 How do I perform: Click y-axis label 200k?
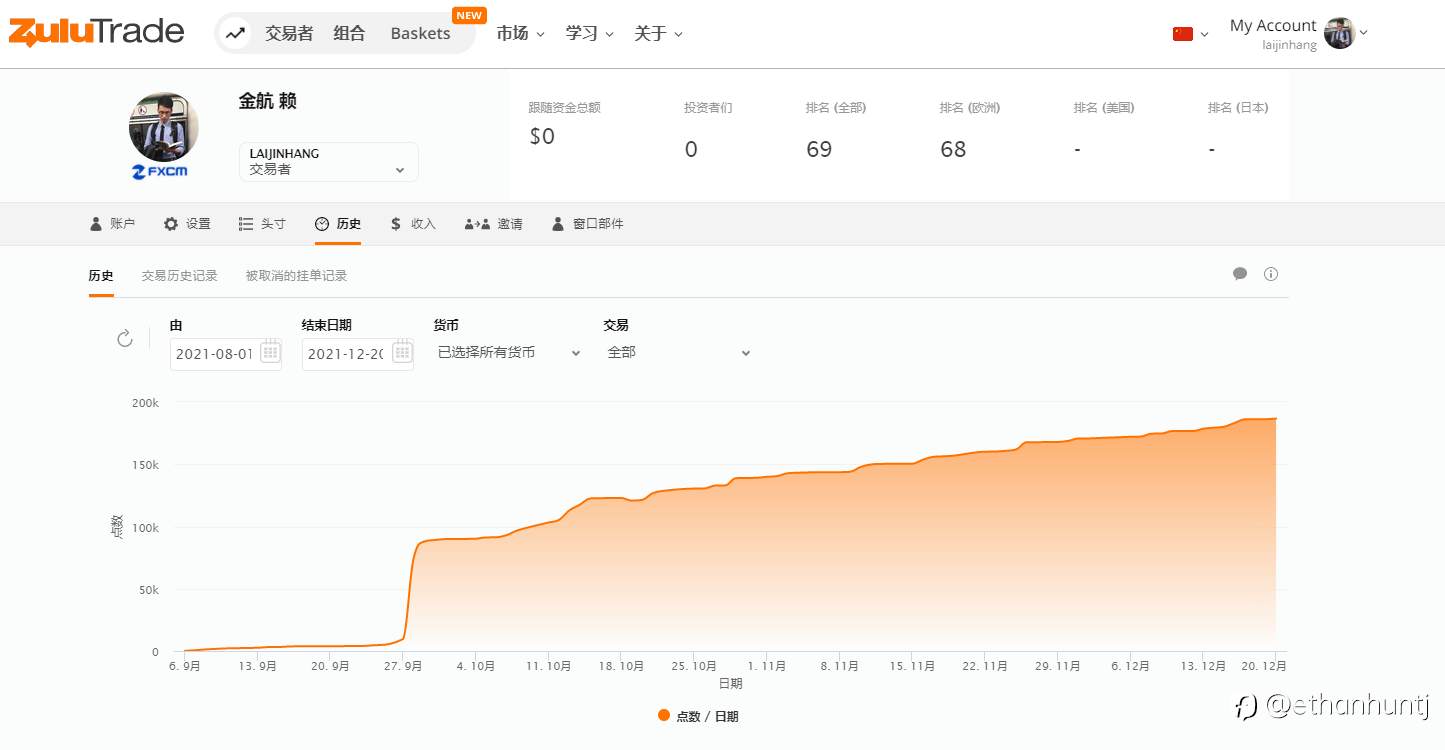145,403
